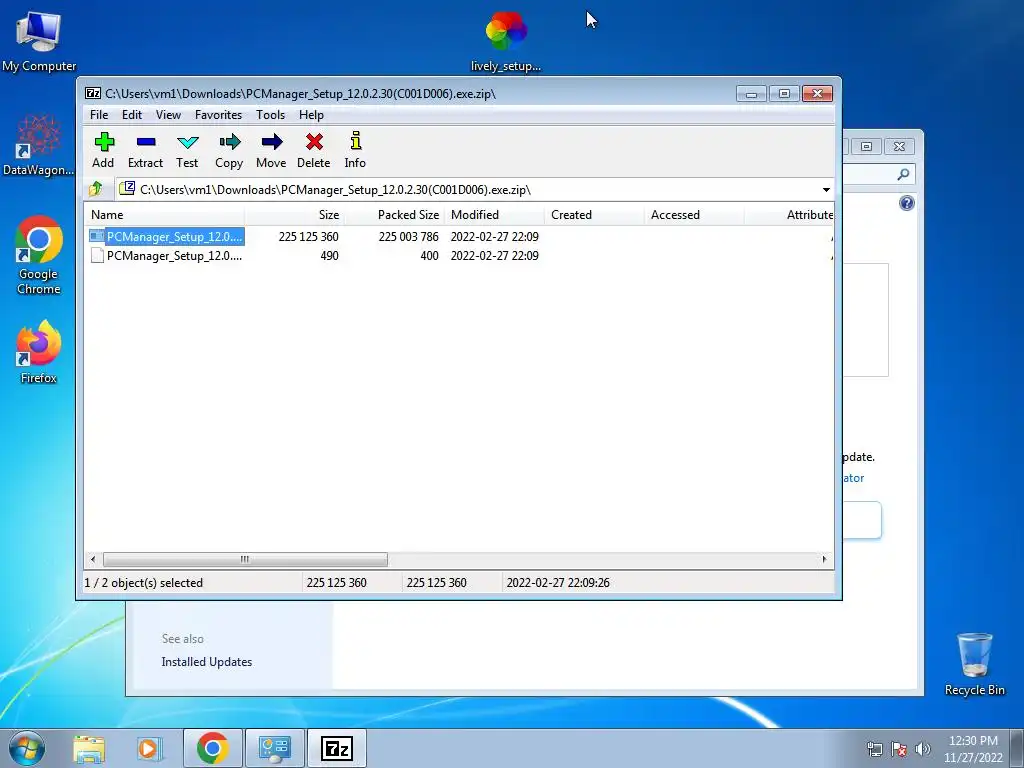Click the volume speaker tray icon
The width and height of the screenshot is (1024, 768).
[x=923, y=749]
